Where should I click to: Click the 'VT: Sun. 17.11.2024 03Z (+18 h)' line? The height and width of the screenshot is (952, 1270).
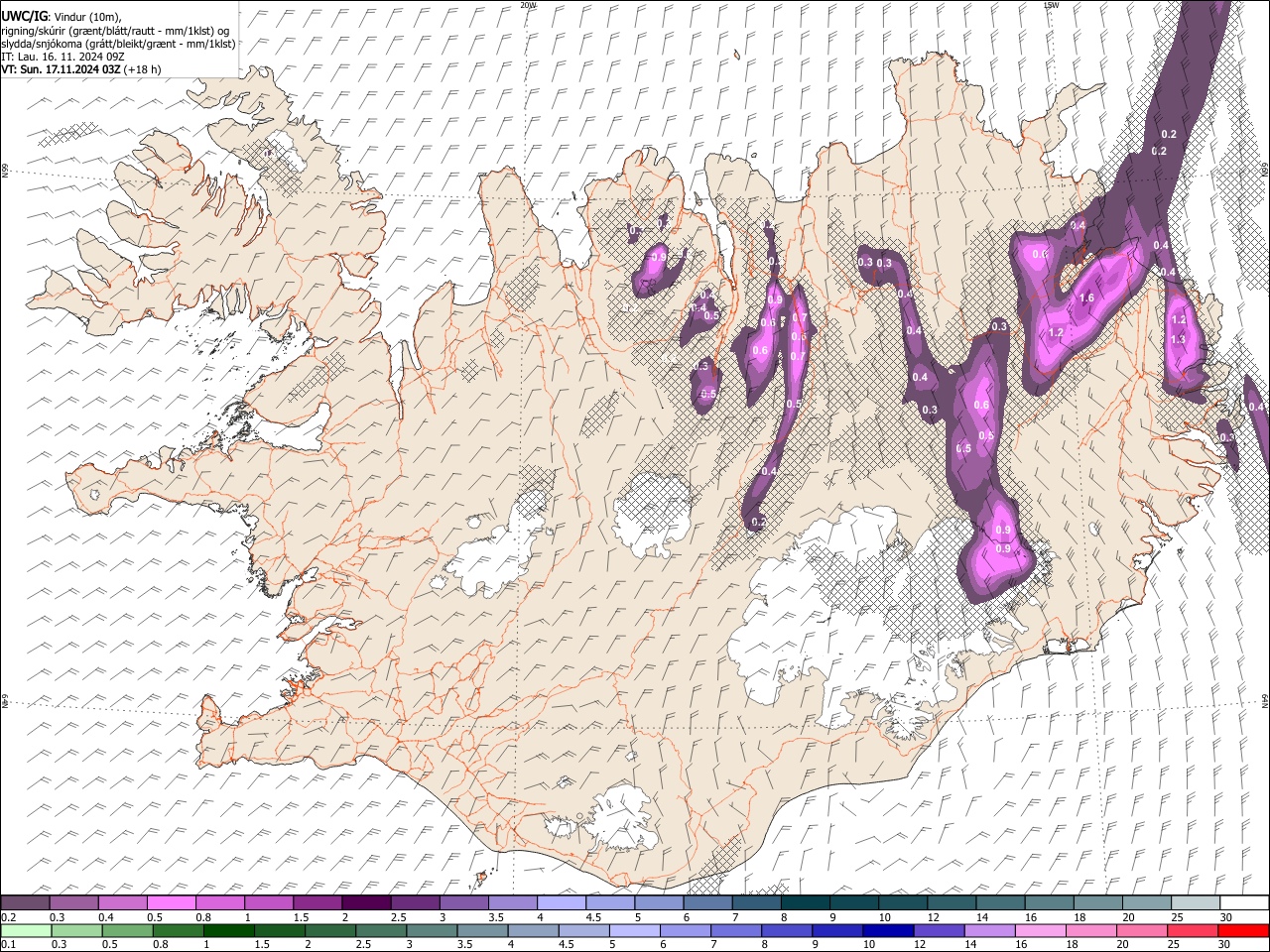tap(81, 69)
